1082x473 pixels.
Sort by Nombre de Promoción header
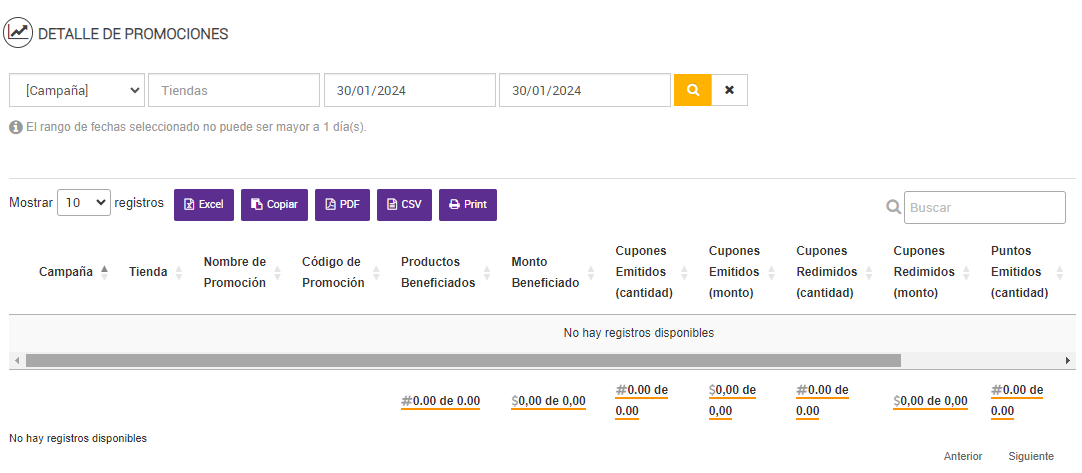235,272
